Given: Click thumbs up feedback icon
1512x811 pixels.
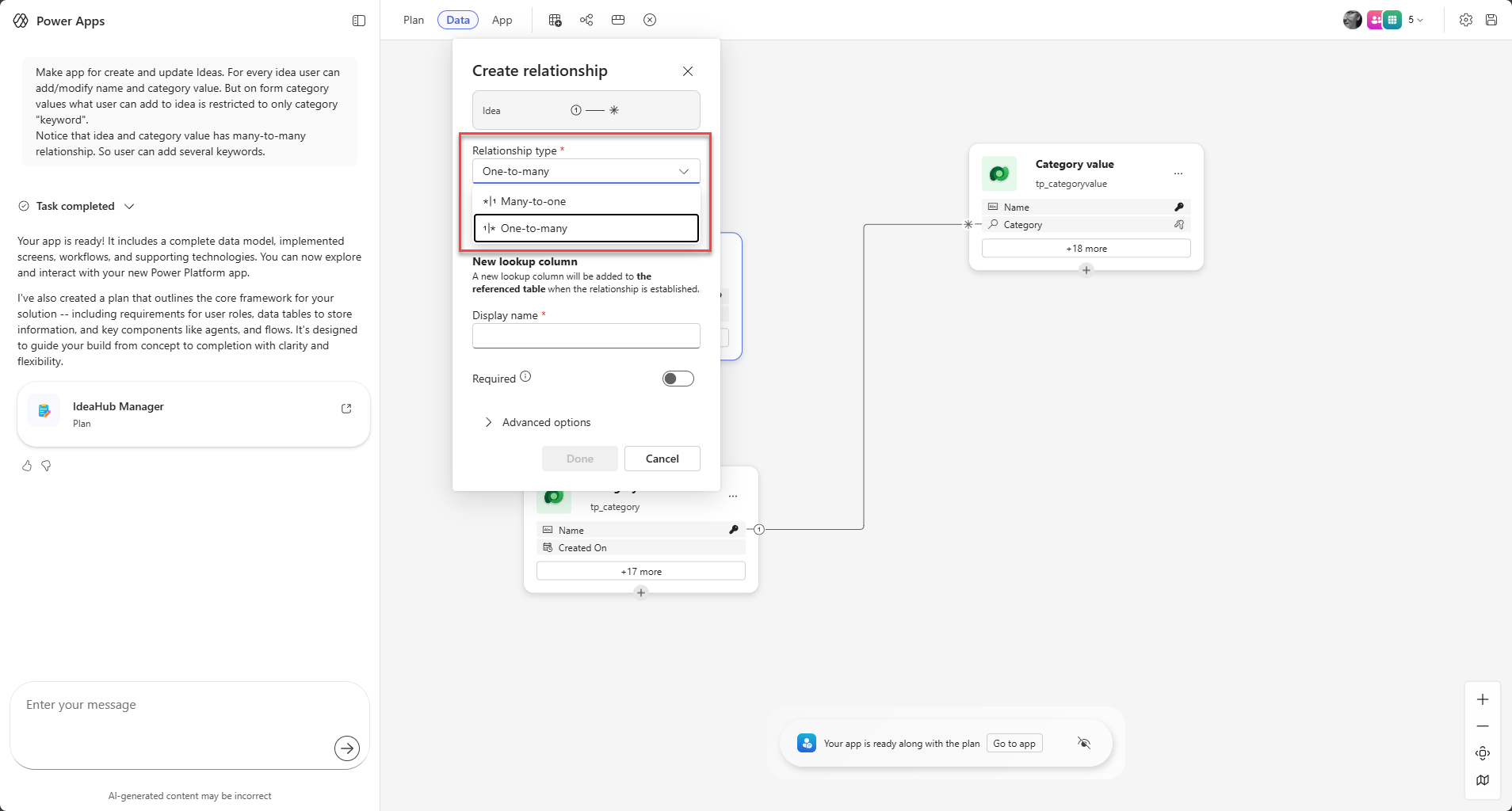Looking at the screenshot, I should 27,466.
